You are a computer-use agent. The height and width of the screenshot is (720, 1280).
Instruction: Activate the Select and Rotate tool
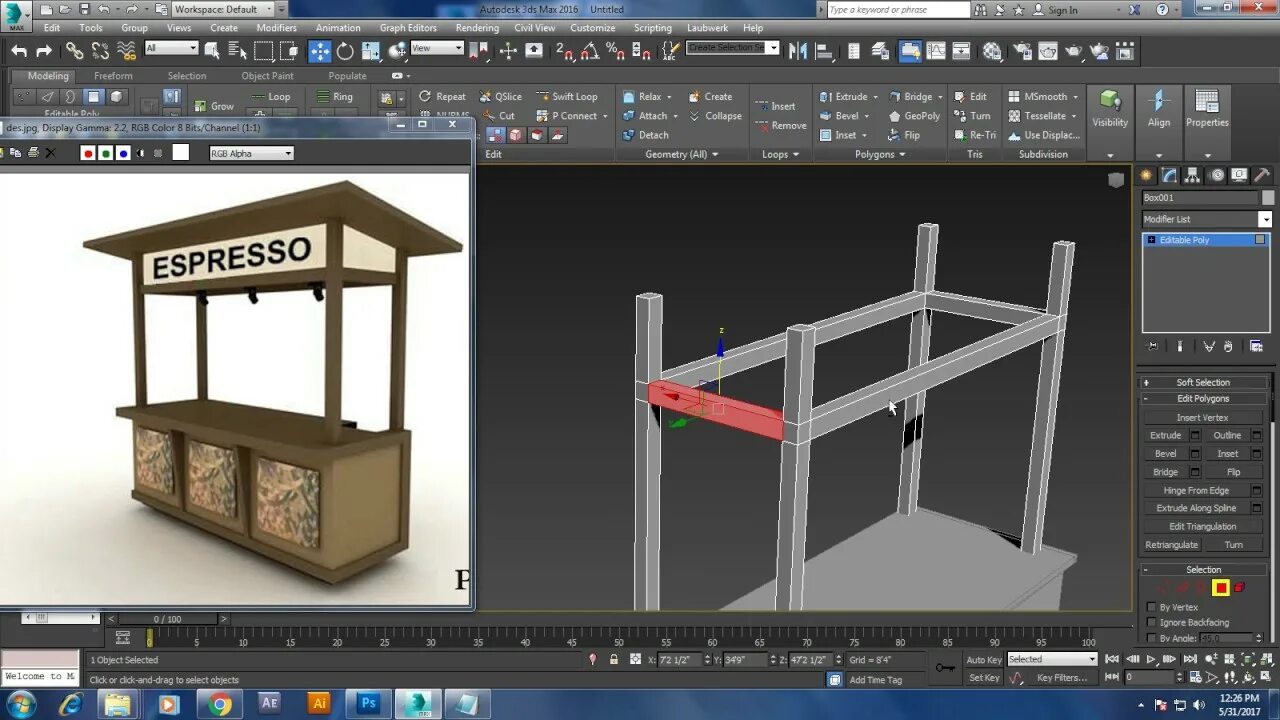pyautogui.click(x=345, y=51)
